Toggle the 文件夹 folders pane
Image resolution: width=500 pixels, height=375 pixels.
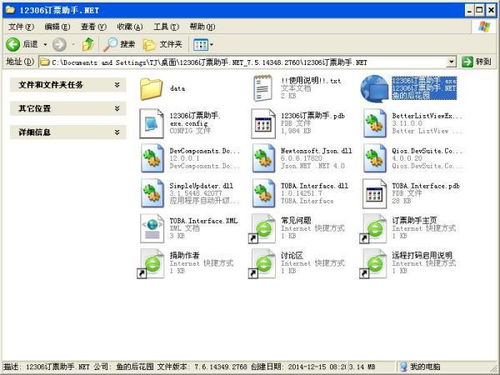pyautogui.click(x=163, y=44)
